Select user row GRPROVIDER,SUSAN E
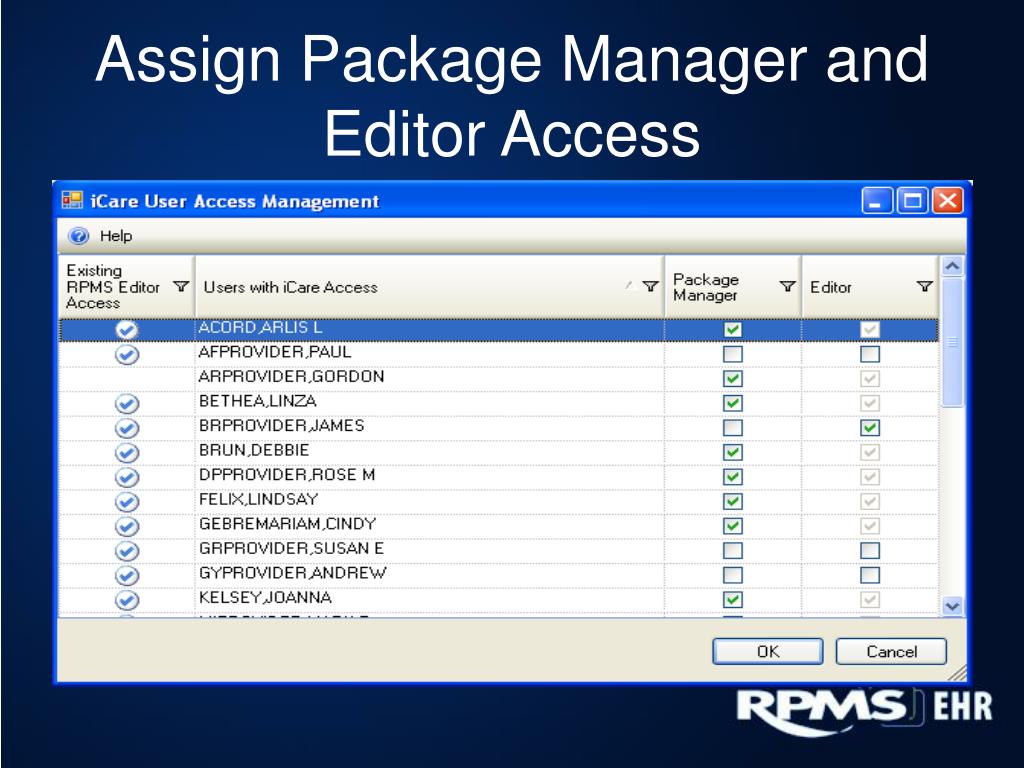This screenshot has width=1024, height=768. [498, 551]
